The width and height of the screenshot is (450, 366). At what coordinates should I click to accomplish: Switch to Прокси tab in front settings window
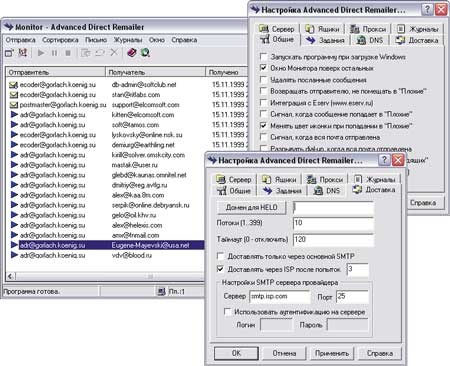(x=325, y=179)
